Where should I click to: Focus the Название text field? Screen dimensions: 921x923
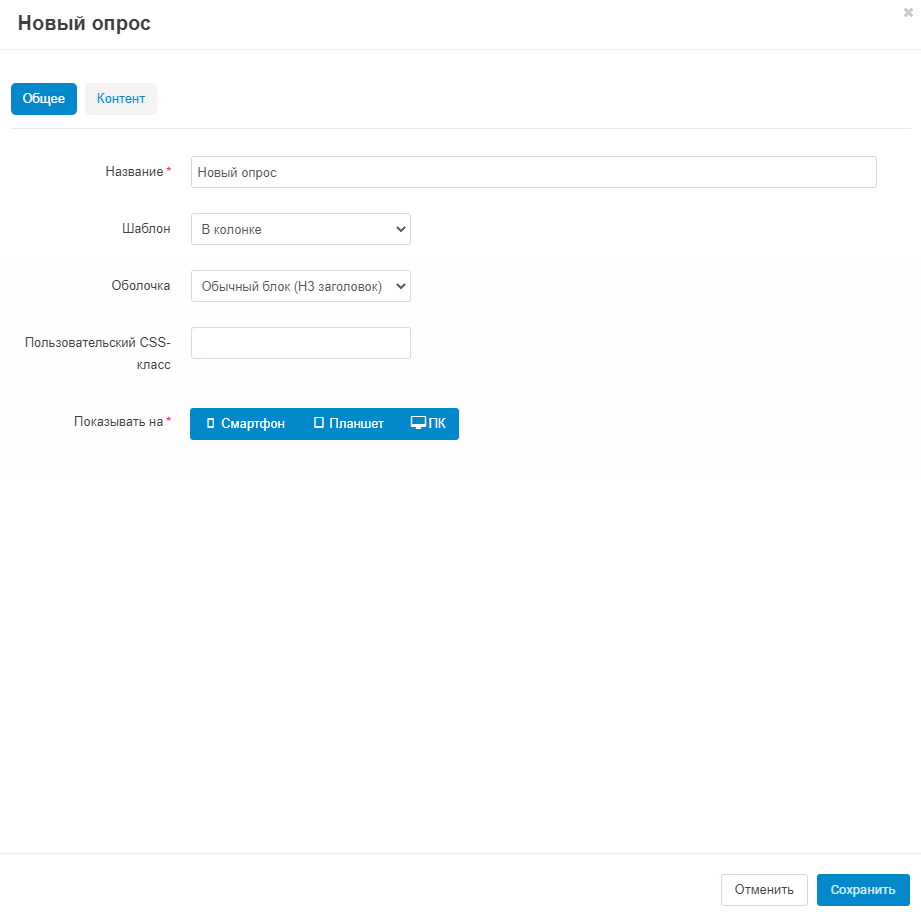pos(533,172)
